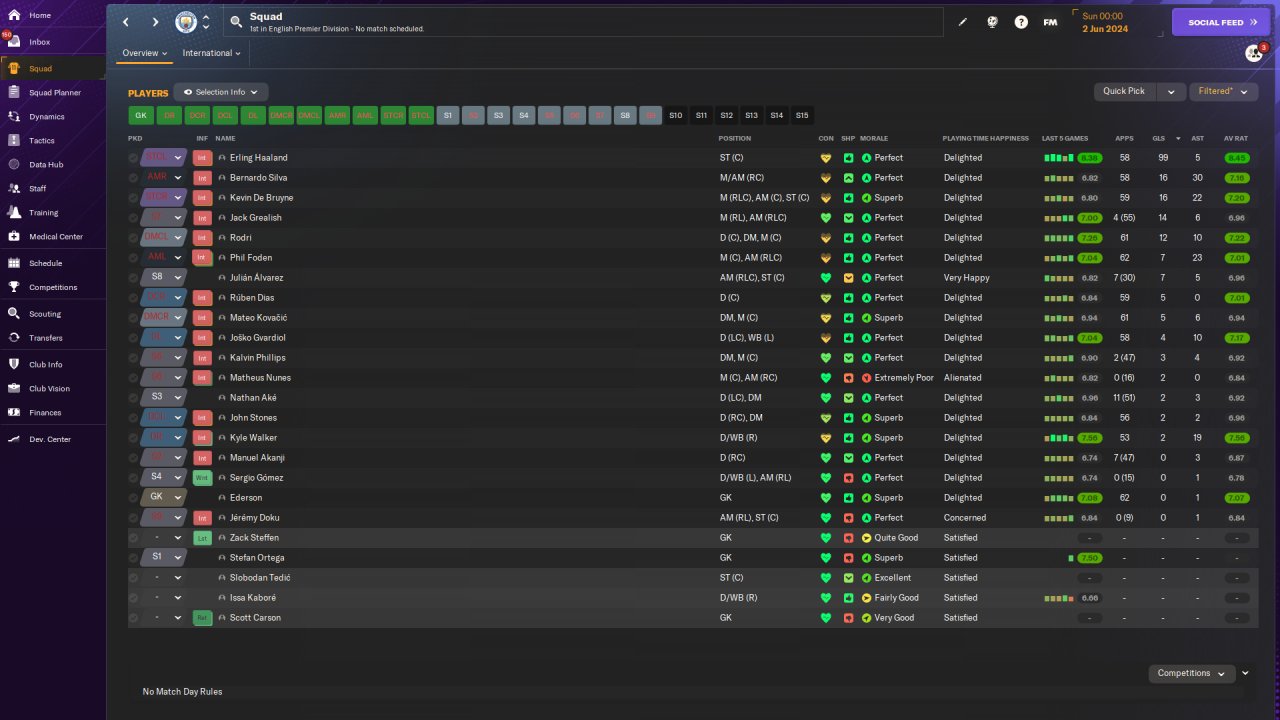Open the Dev. Center section
Screen dimensions: 1280x720
[x=14, y=439]
